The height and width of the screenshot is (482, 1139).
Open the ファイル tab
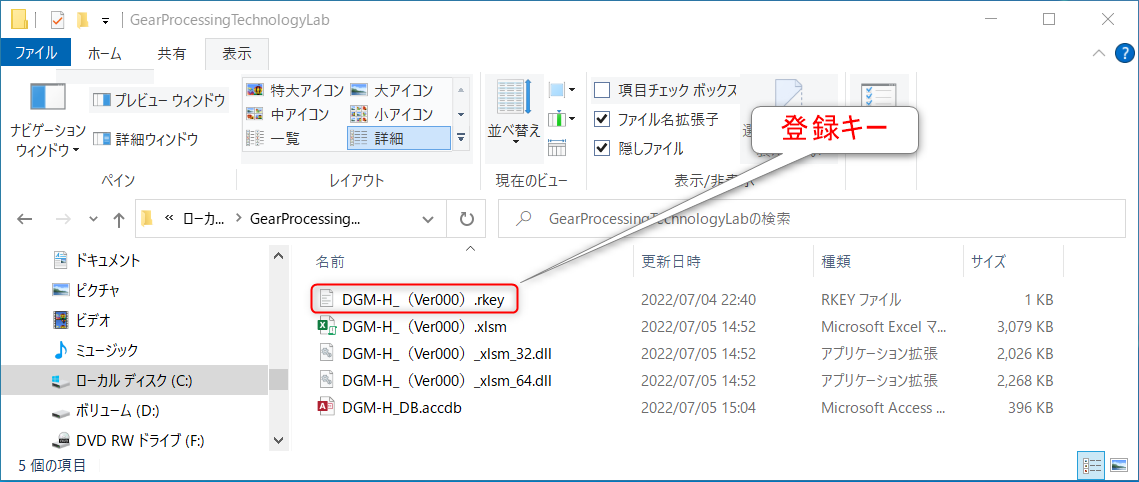pyautogui.click(x=36, y=53)
